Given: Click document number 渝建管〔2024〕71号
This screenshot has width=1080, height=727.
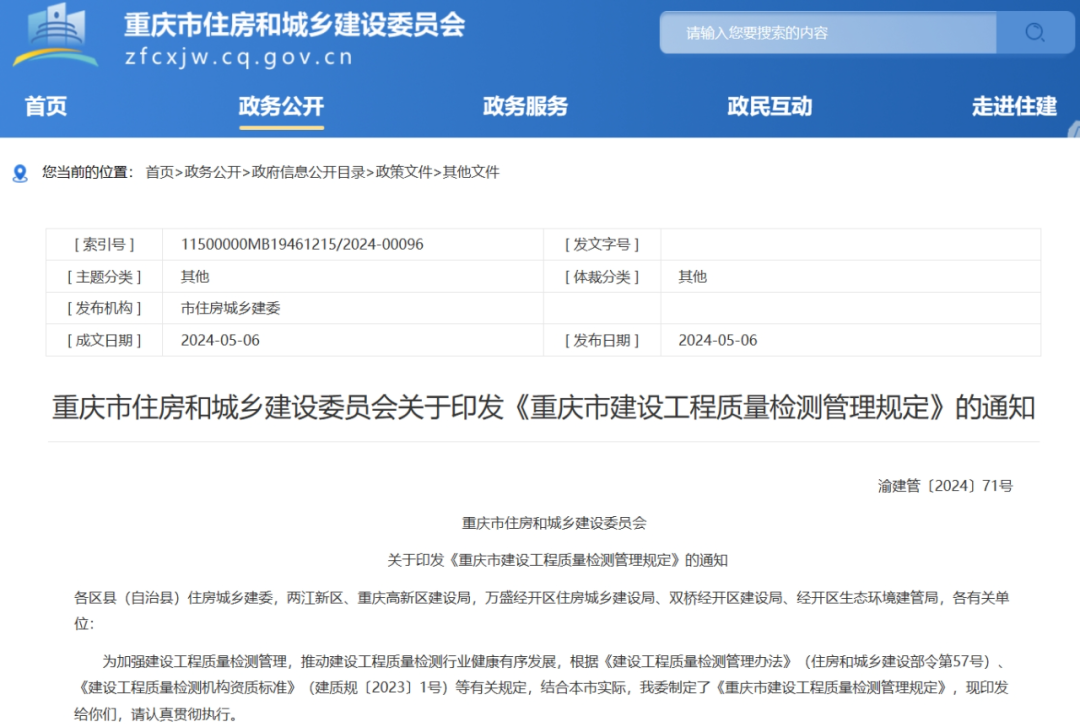Looking at the screenshot, I should coord(945,486).
